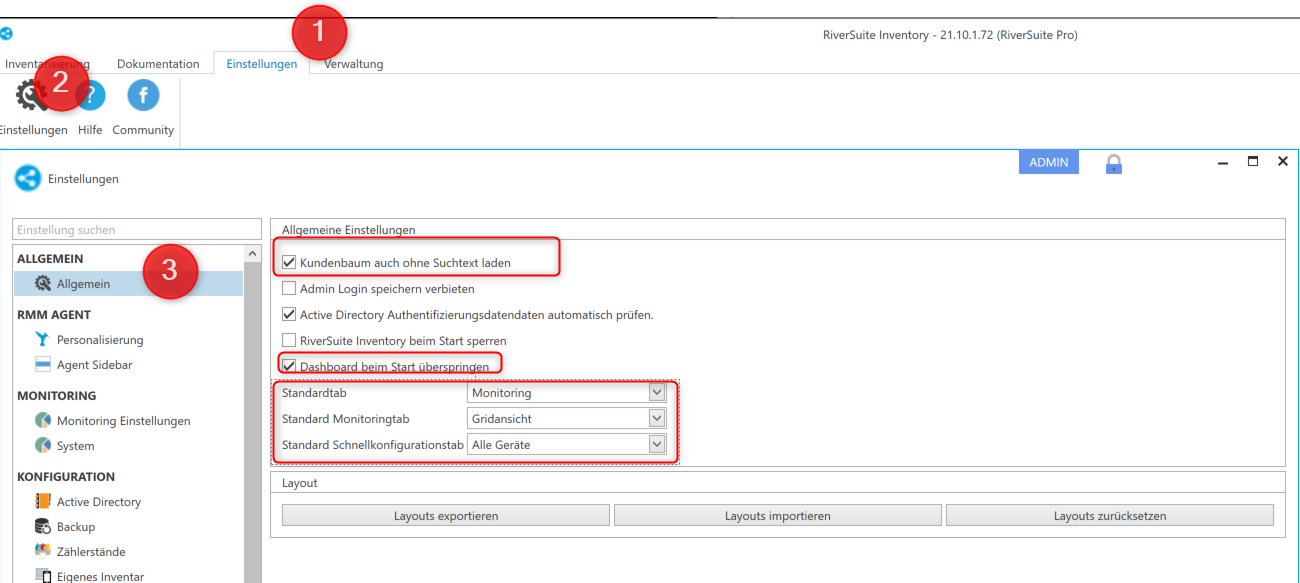Minimize the Einstellungen window

pyautogui.click(x=1222, y=162)
